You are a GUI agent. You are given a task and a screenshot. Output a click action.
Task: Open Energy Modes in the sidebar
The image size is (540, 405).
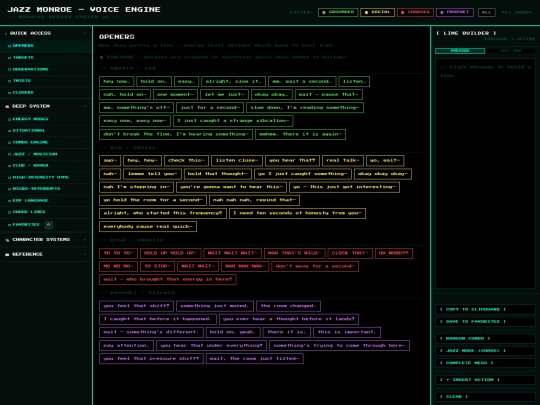pyautogui.click(x=46, y=119)
